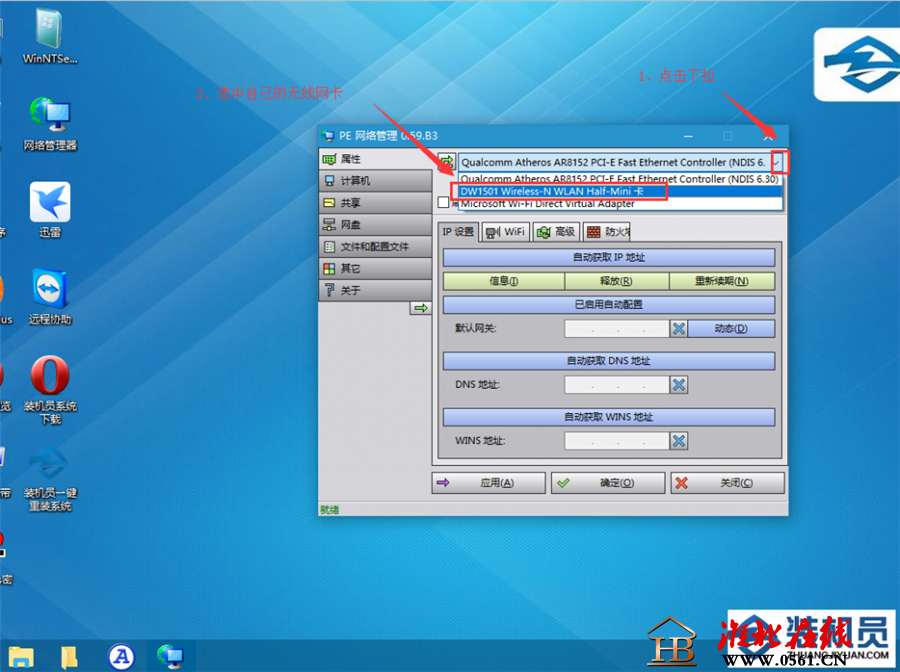
Task: Clear the WINS 地址 field with X icon
Action: pyautogui.click(x=678, y=441)
